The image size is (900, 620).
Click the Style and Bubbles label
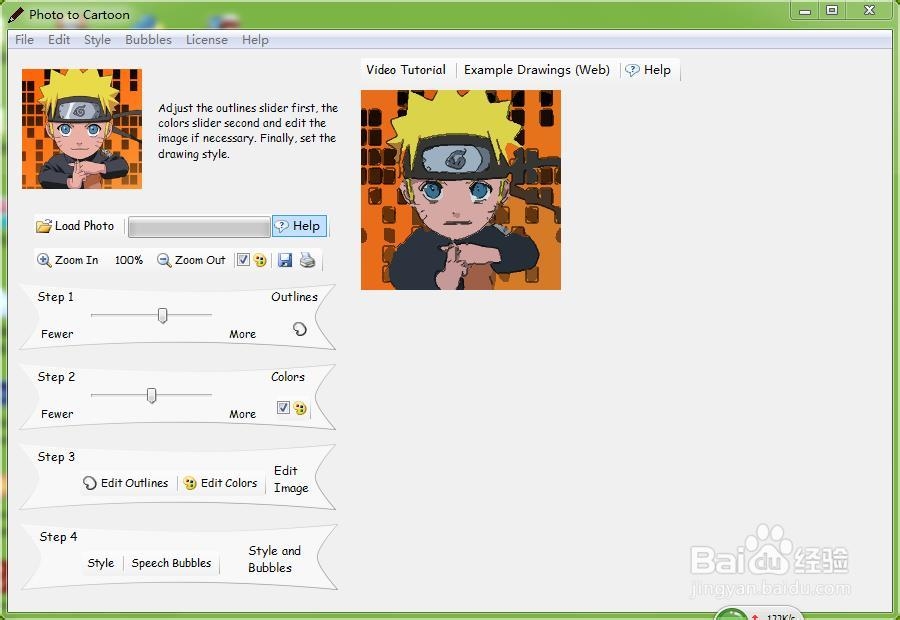pos(274,559)
